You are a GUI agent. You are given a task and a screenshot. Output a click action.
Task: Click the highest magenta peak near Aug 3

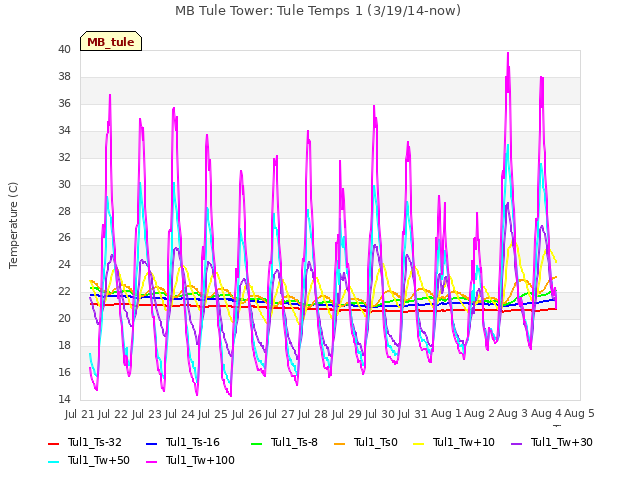[508, 53]
